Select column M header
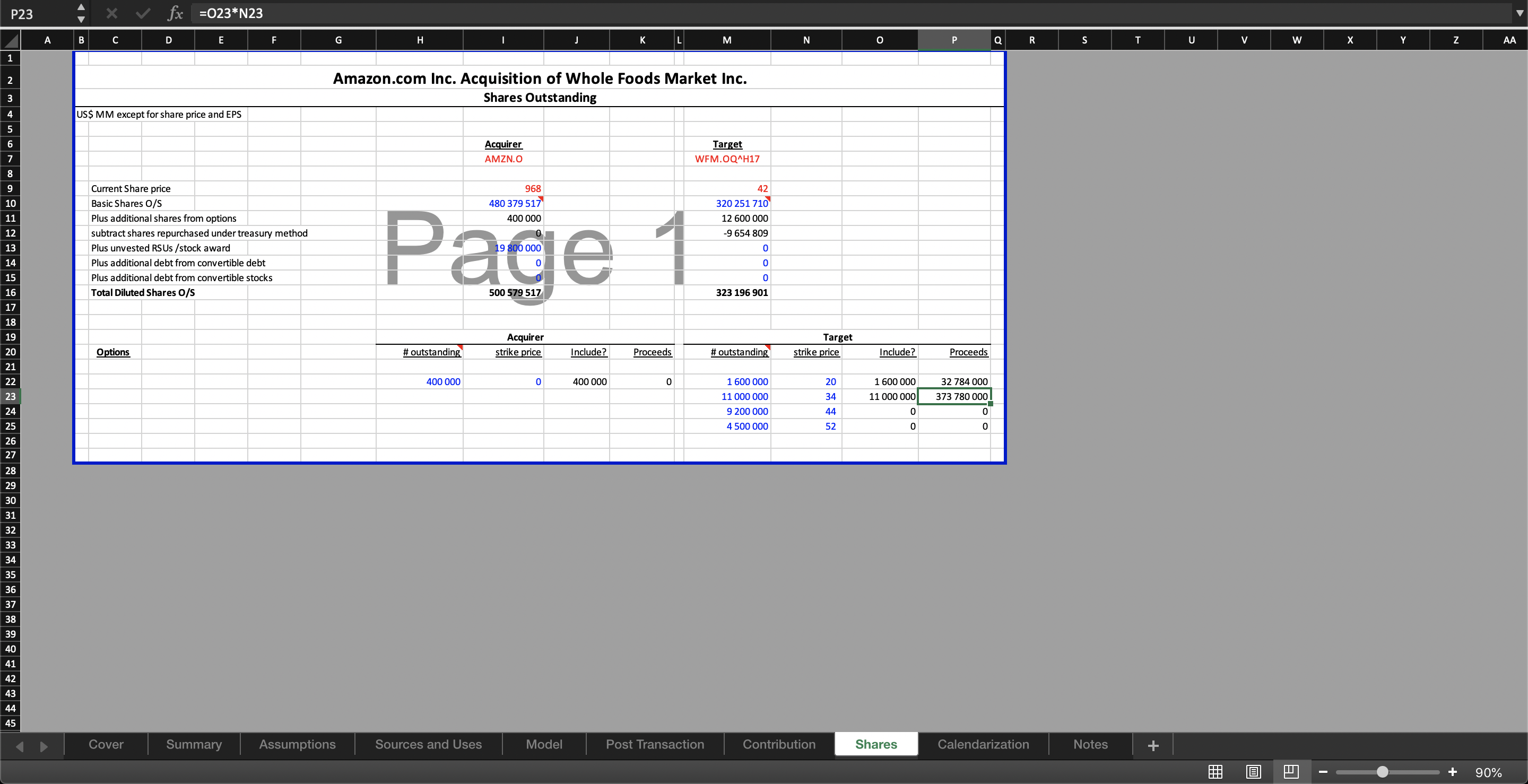 (727, 40)
